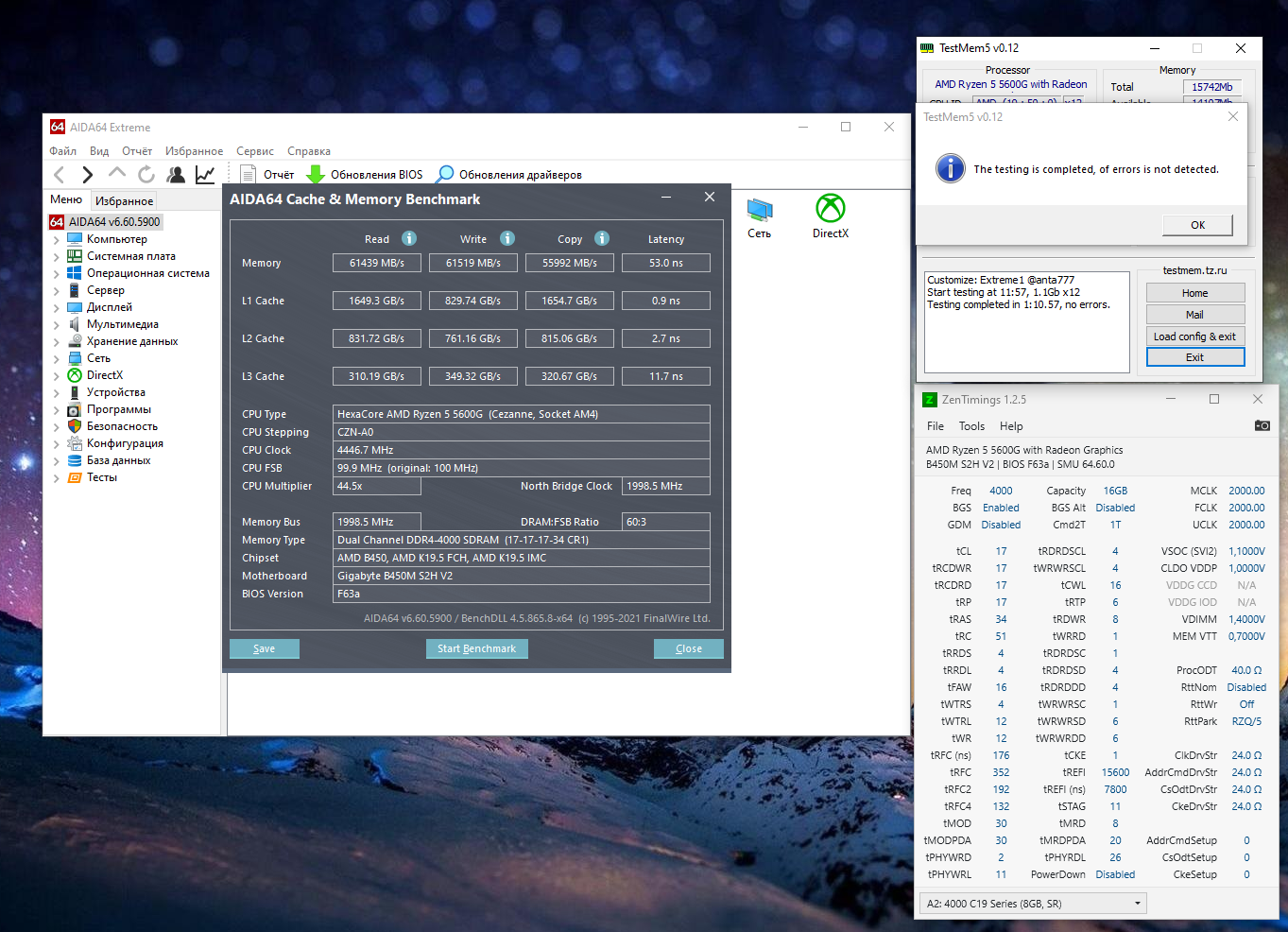The width and height of the screenshot is (1288, 932).
Task: Go forward with AIDA64 toolbar right arrow
Action: pos(88,174)
